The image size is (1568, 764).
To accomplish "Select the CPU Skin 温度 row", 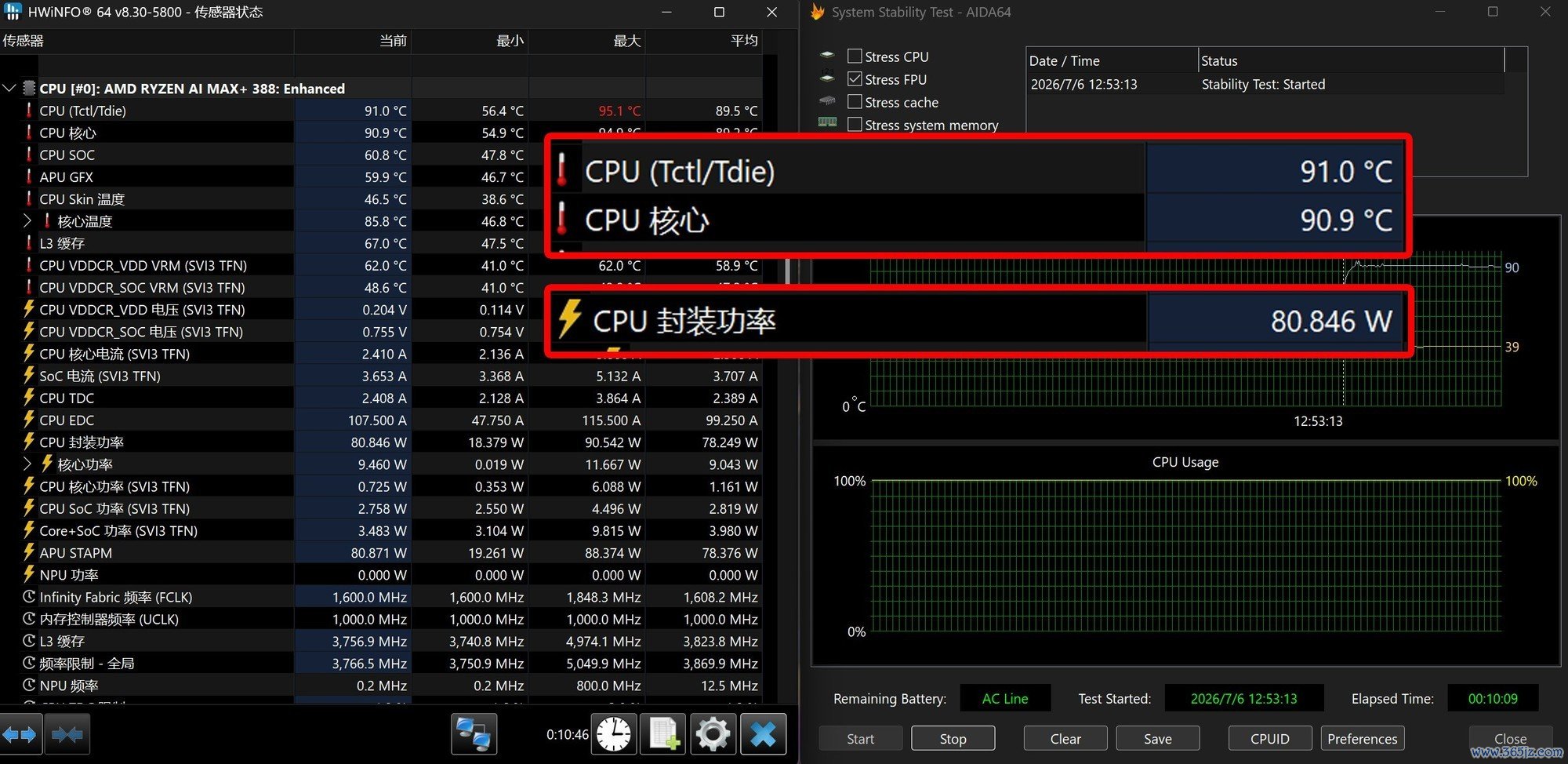I will [x=380, y=198].
